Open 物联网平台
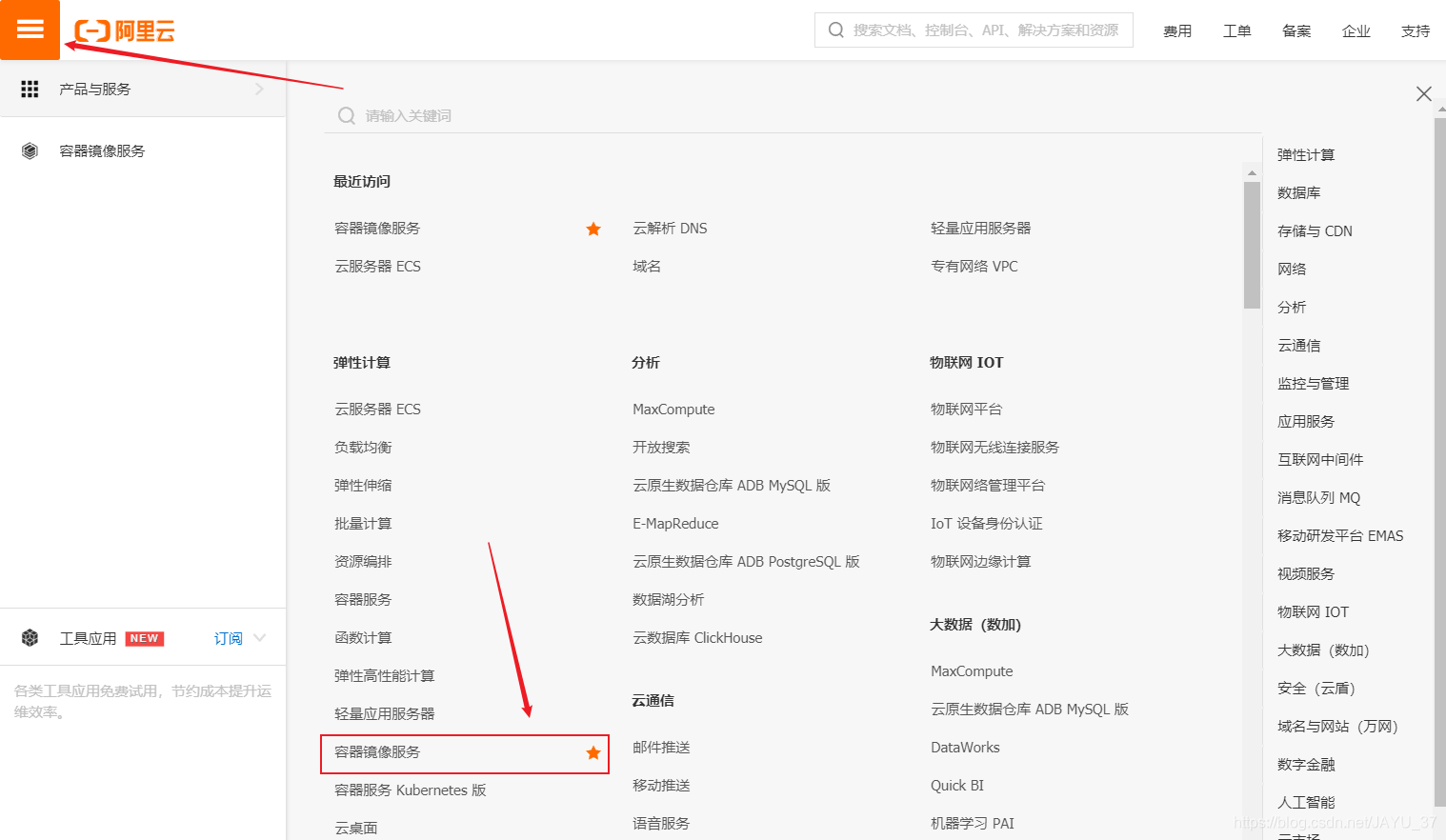This screenshot has height=840, width=1446. pyautogui.click(x=966, y=410)
